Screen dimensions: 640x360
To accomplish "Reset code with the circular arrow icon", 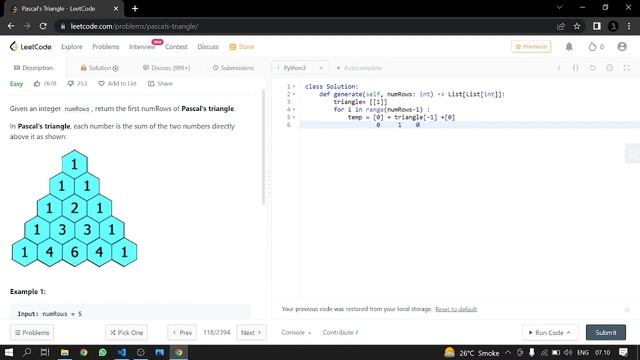I will (593, 68).
